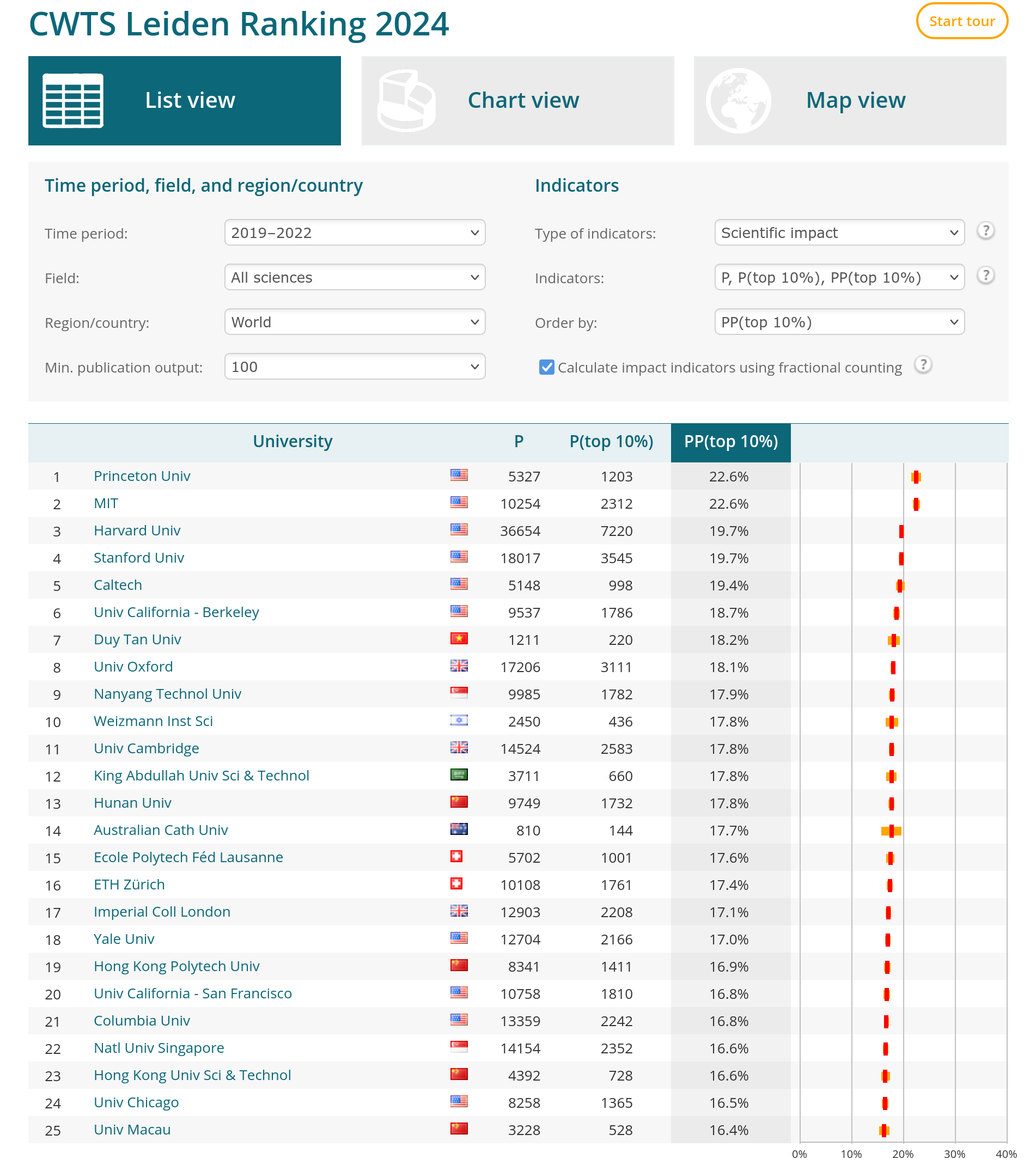This screenshot has width=1036, height=1171.
Task: Click the Israel flag next to Weizmann Inst Sci
Action: 459,721
